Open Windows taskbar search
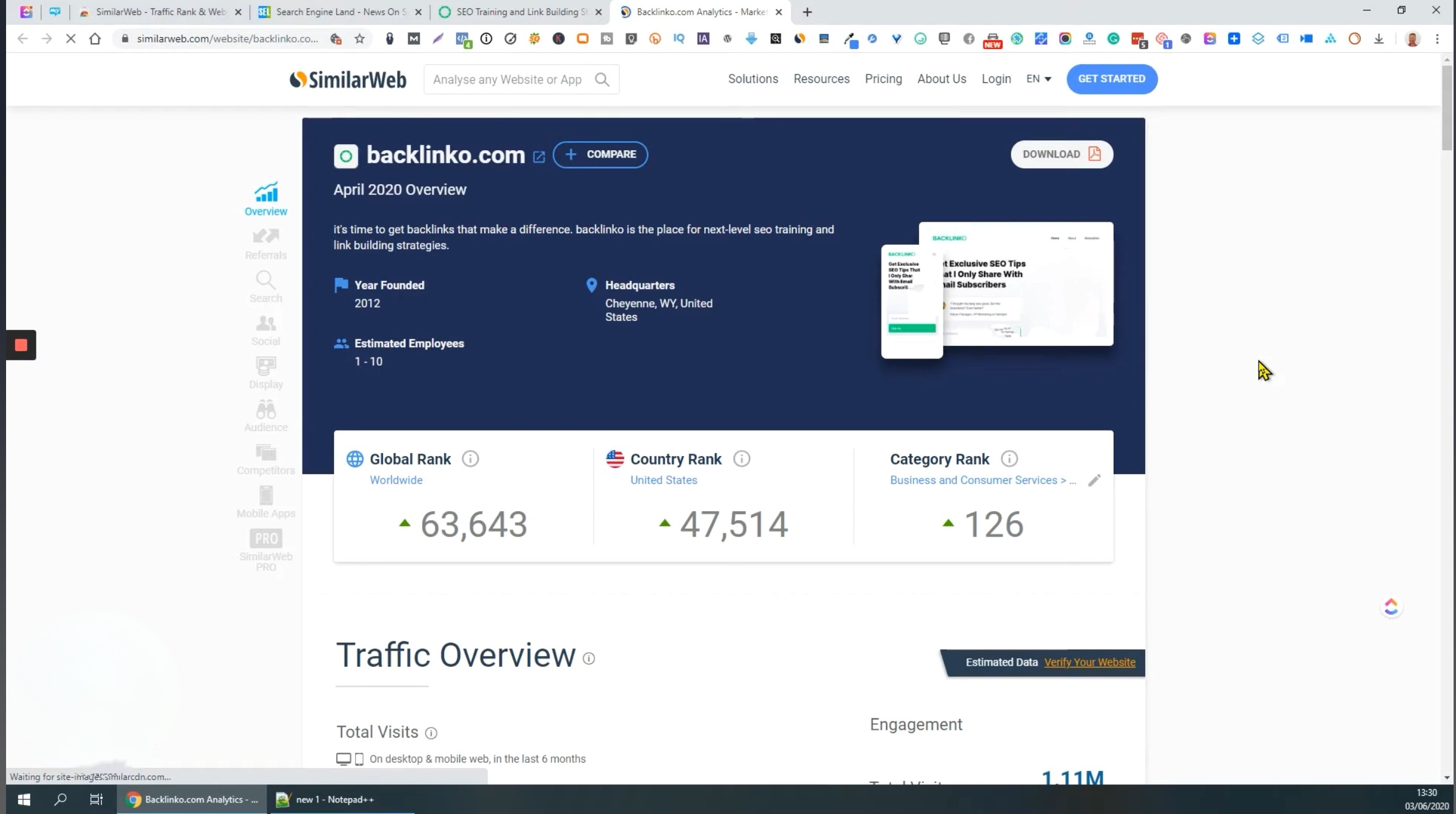 click(60, 799)
